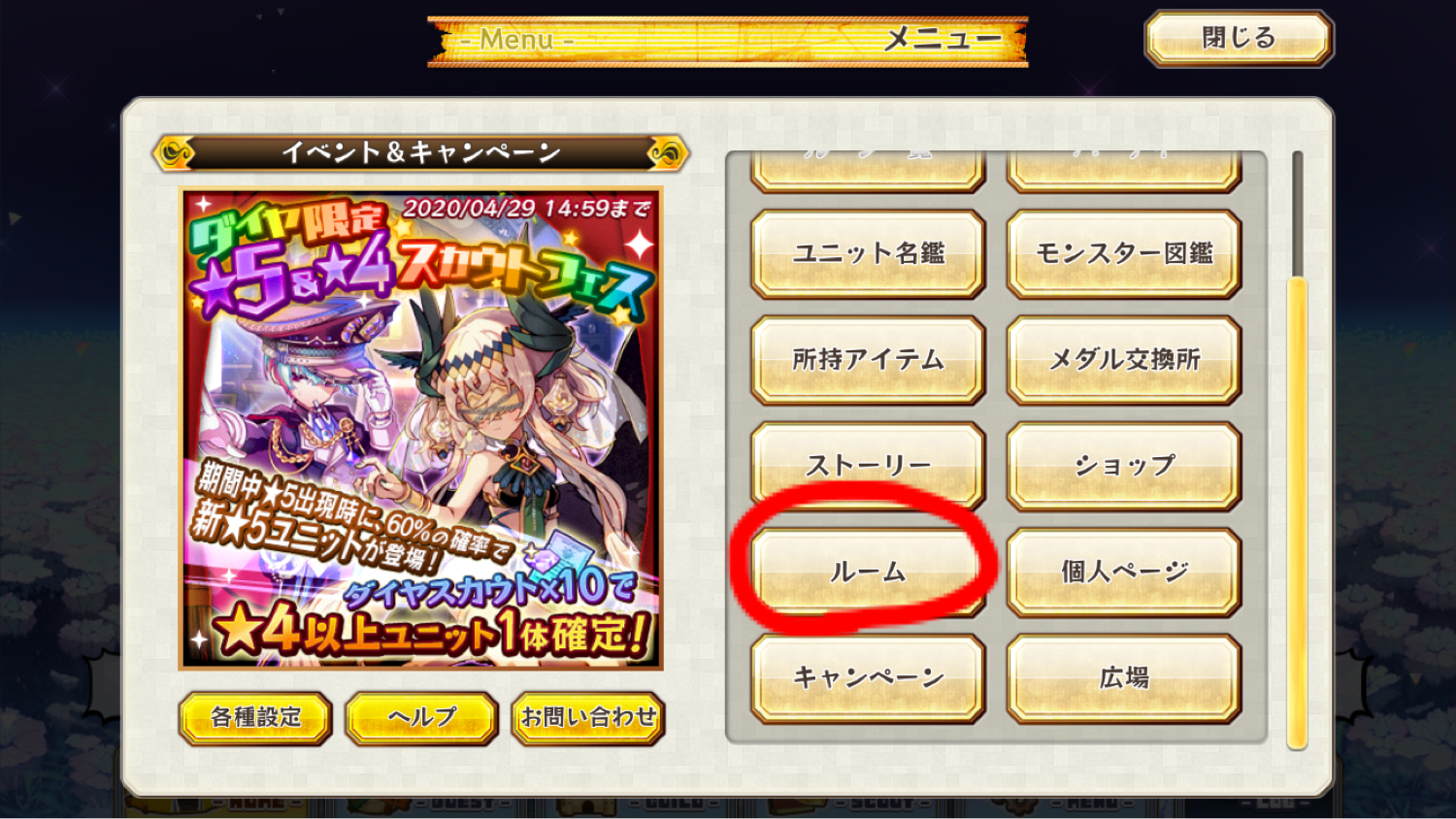This screenshot has height=819, width=1456.
Task: Tap the cut-off button above モンスター図鑑
Action: coord(1124,171)
